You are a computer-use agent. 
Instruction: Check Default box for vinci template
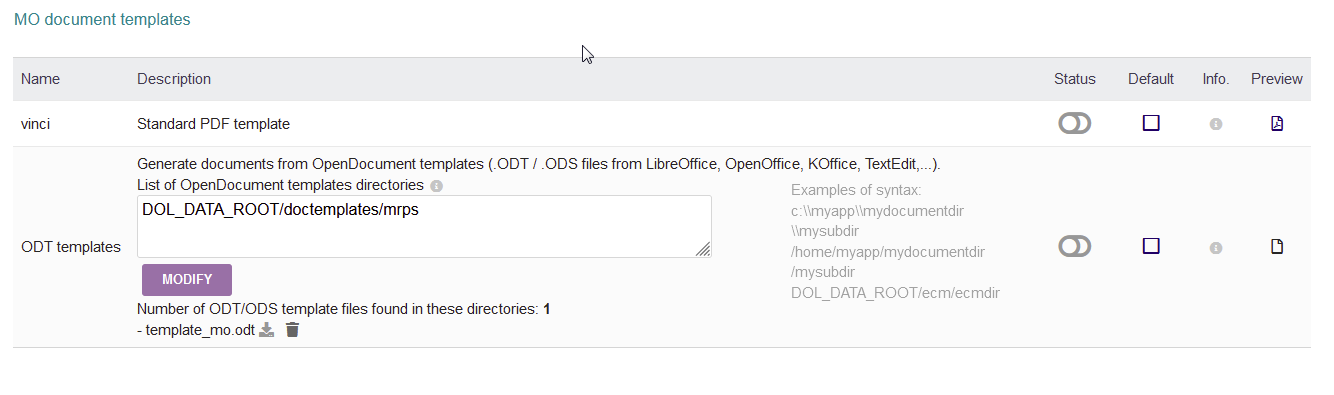(1151, 123)
